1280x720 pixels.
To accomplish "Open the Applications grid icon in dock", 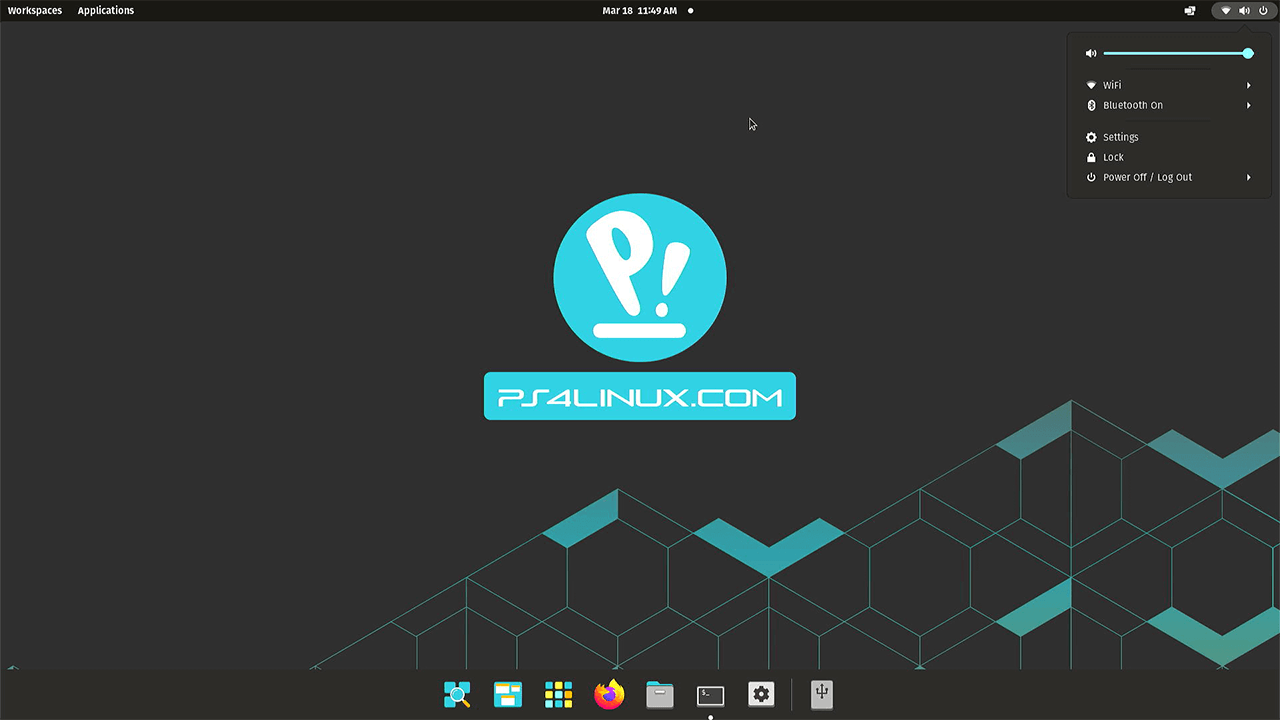I will (x=558, y=694).
